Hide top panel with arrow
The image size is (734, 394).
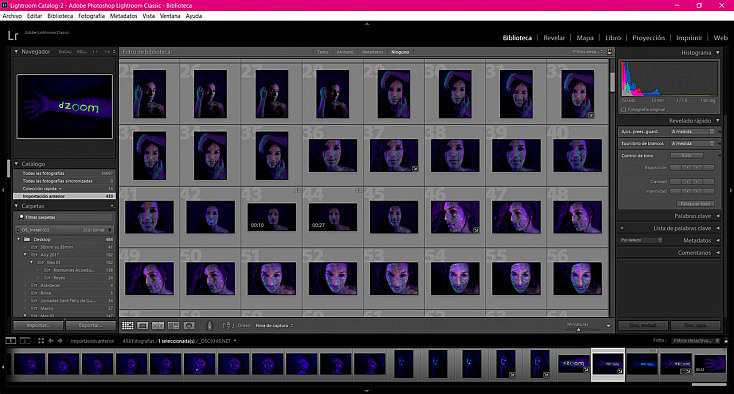[x=367, y=23]
